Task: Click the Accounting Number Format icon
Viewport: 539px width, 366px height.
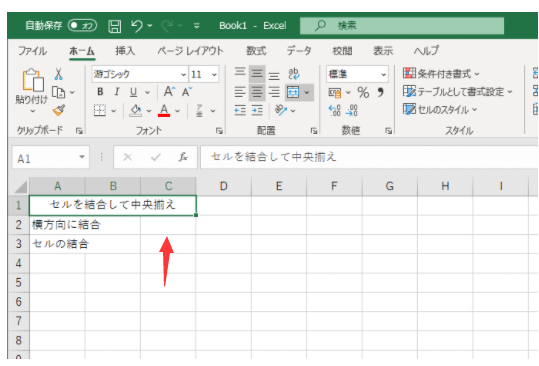Action: 335,92
